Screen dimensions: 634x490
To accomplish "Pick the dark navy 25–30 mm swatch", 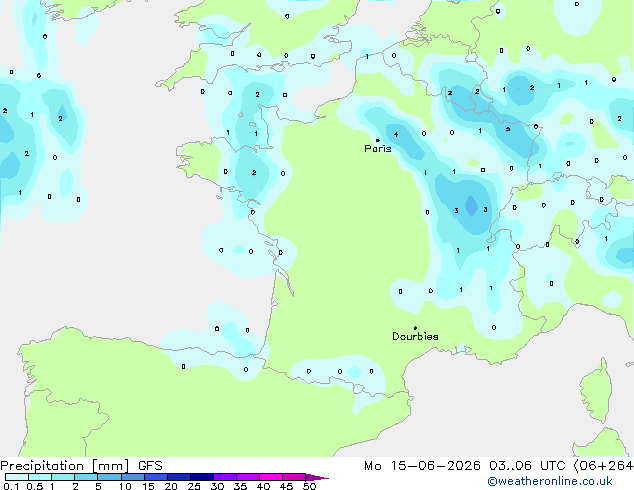I will click(201, 477).
